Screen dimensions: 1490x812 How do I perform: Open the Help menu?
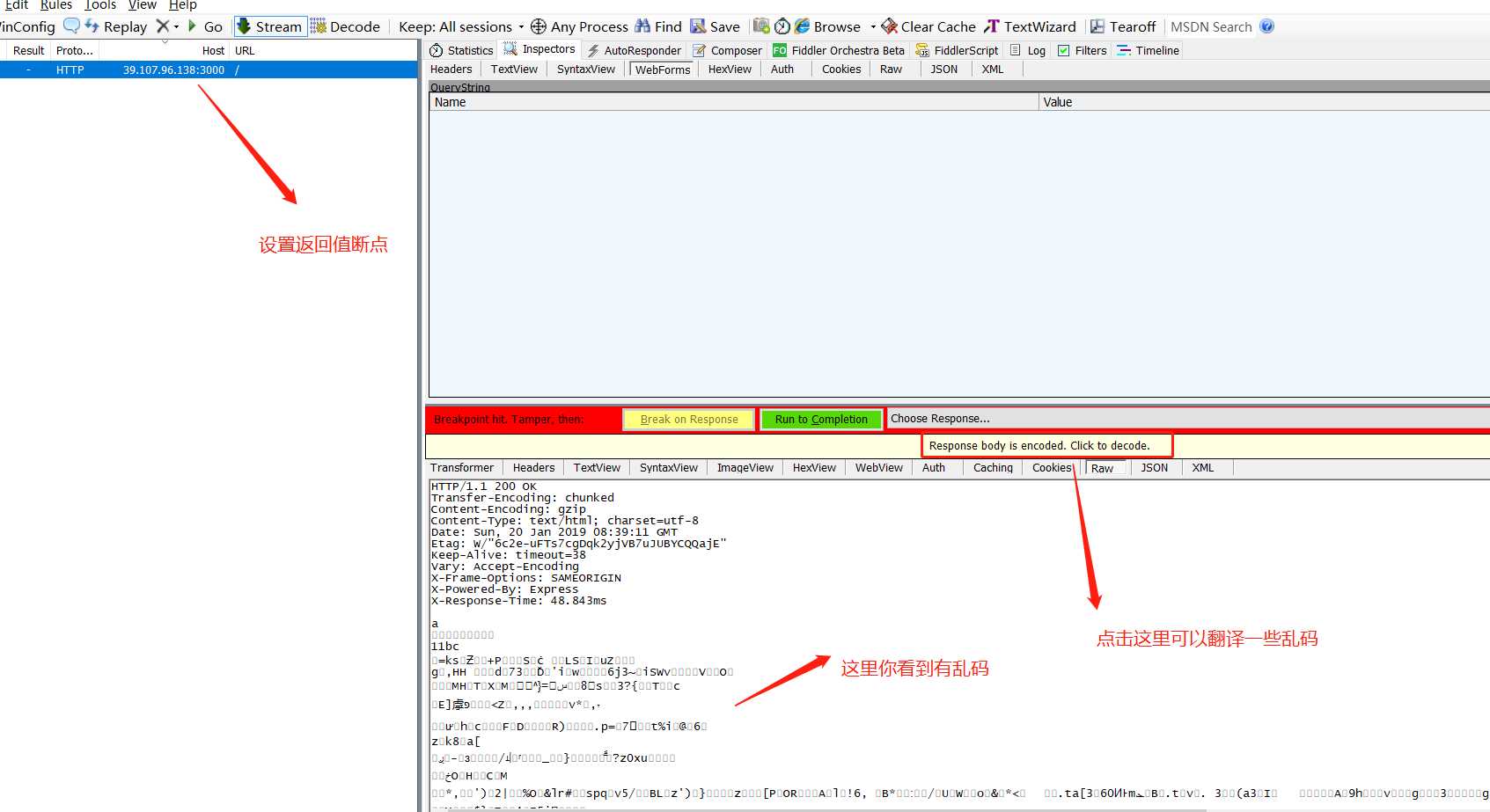click(x=182, y=5)
